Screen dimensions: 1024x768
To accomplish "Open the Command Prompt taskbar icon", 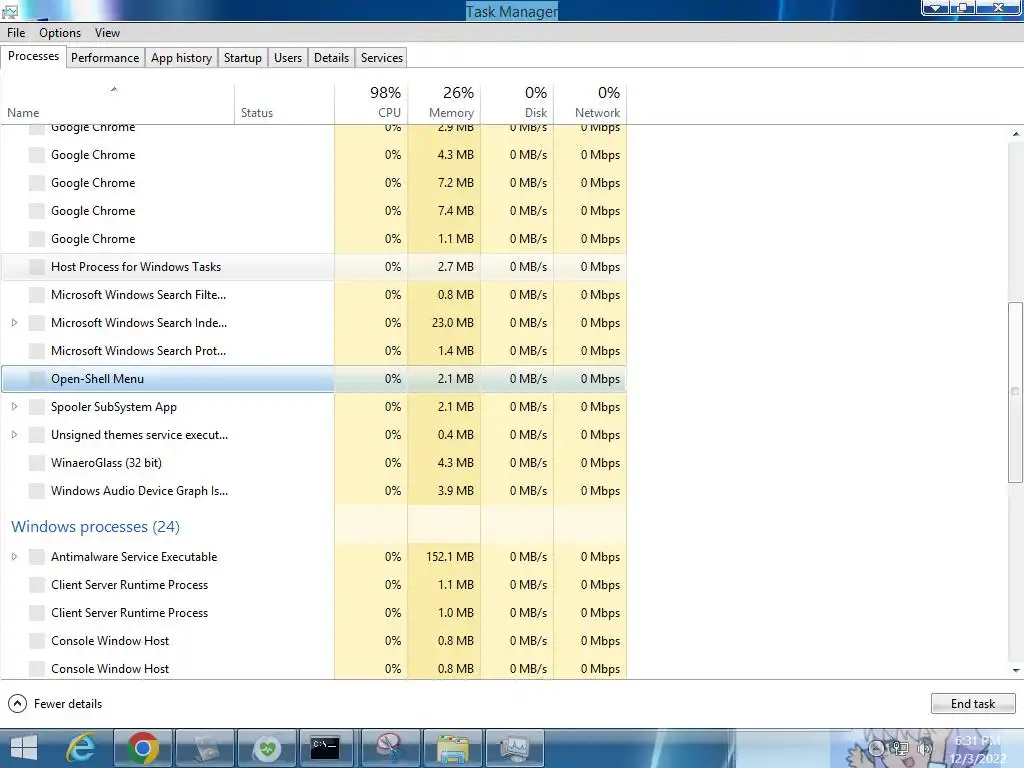I will (x=325, y=748).
